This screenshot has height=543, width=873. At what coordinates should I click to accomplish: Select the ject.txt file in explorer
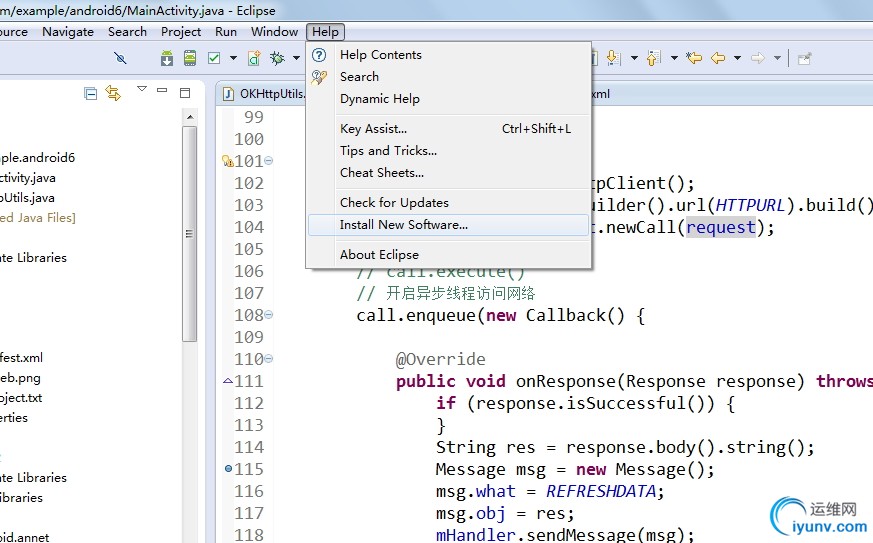21,398
